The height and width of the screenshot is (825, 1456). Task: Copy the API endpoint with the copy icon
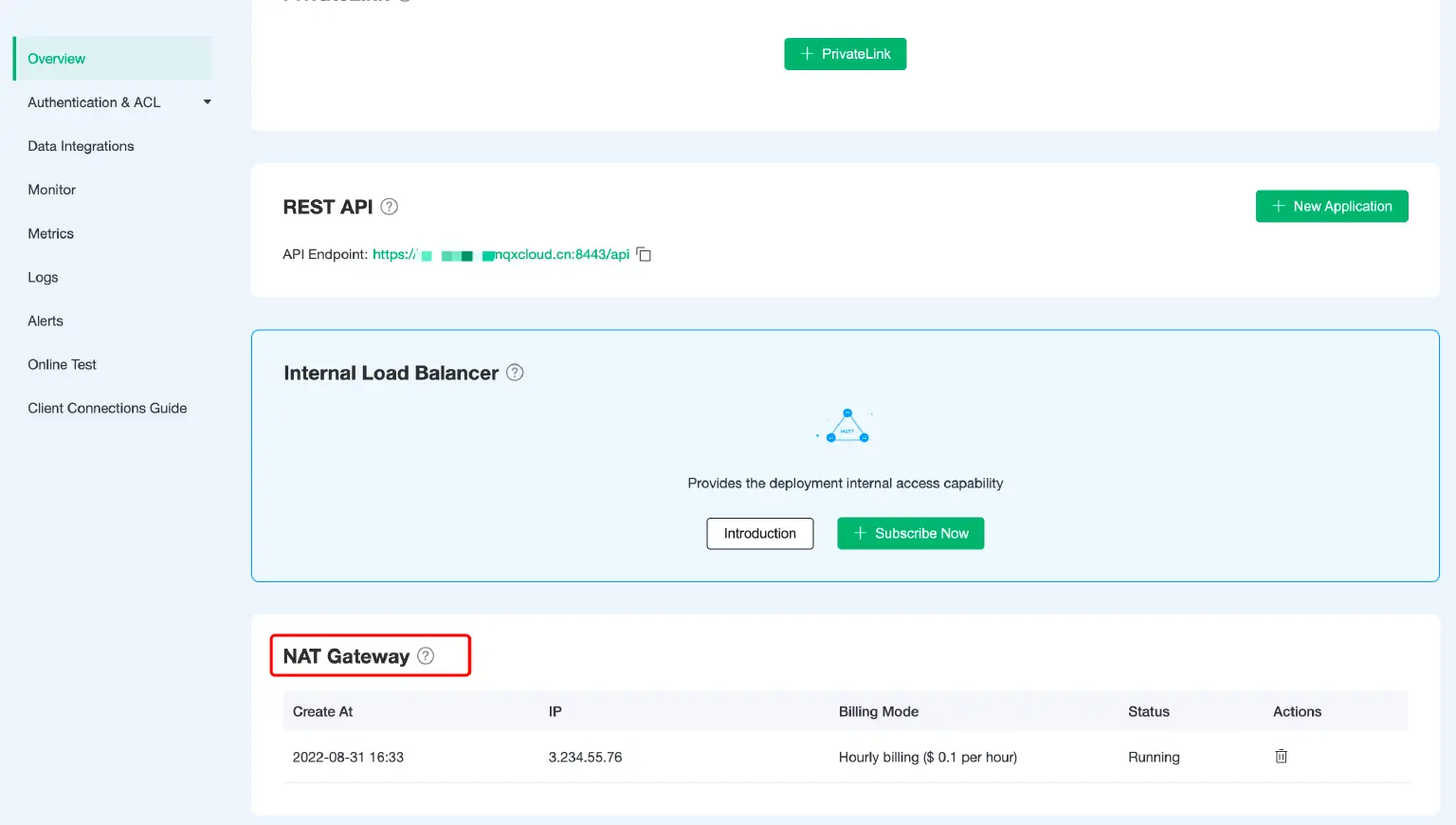pos(644,254)
